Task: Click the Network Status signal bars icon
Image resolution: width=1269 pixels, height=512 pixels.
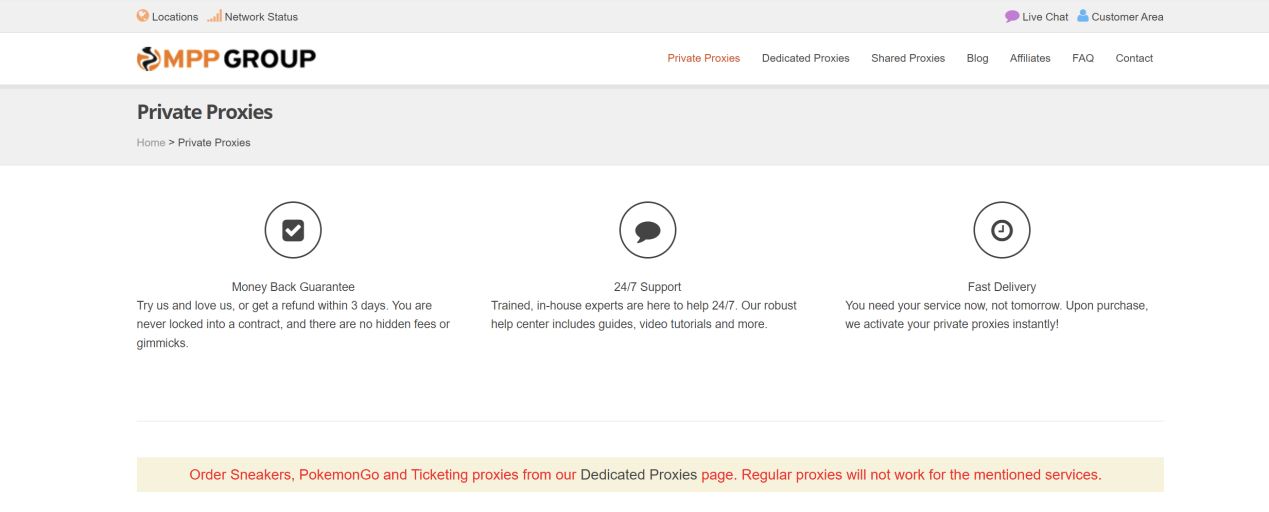Action: click(x=214, y=16)
